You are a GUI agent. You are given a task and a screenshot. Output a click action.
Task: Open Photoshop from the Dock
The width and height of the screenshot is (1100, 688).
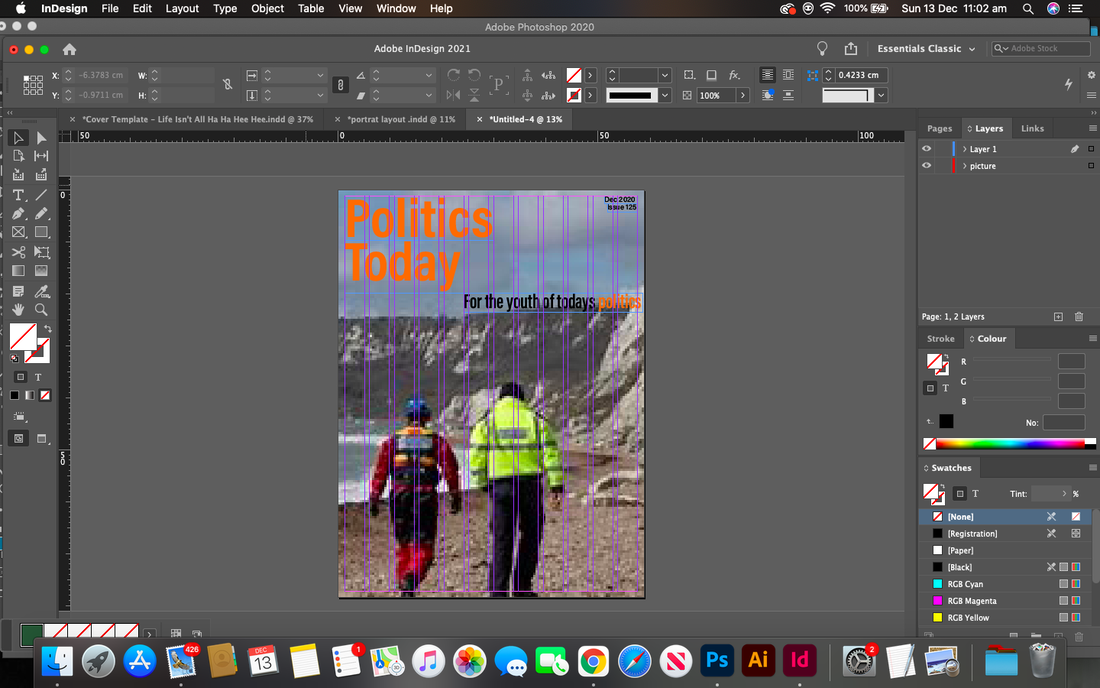(717, 661)
